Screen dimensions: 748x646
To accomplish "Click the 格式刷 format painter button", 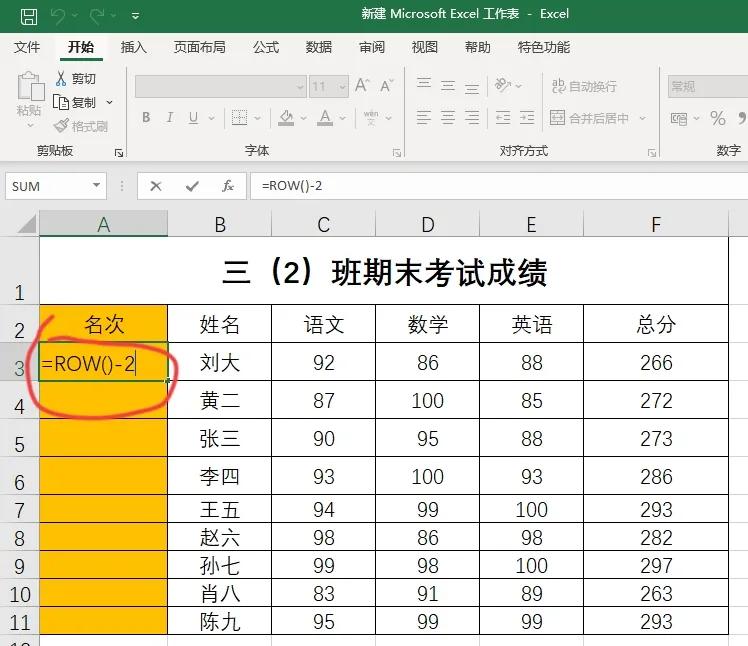I will click(x=81, y=126).
